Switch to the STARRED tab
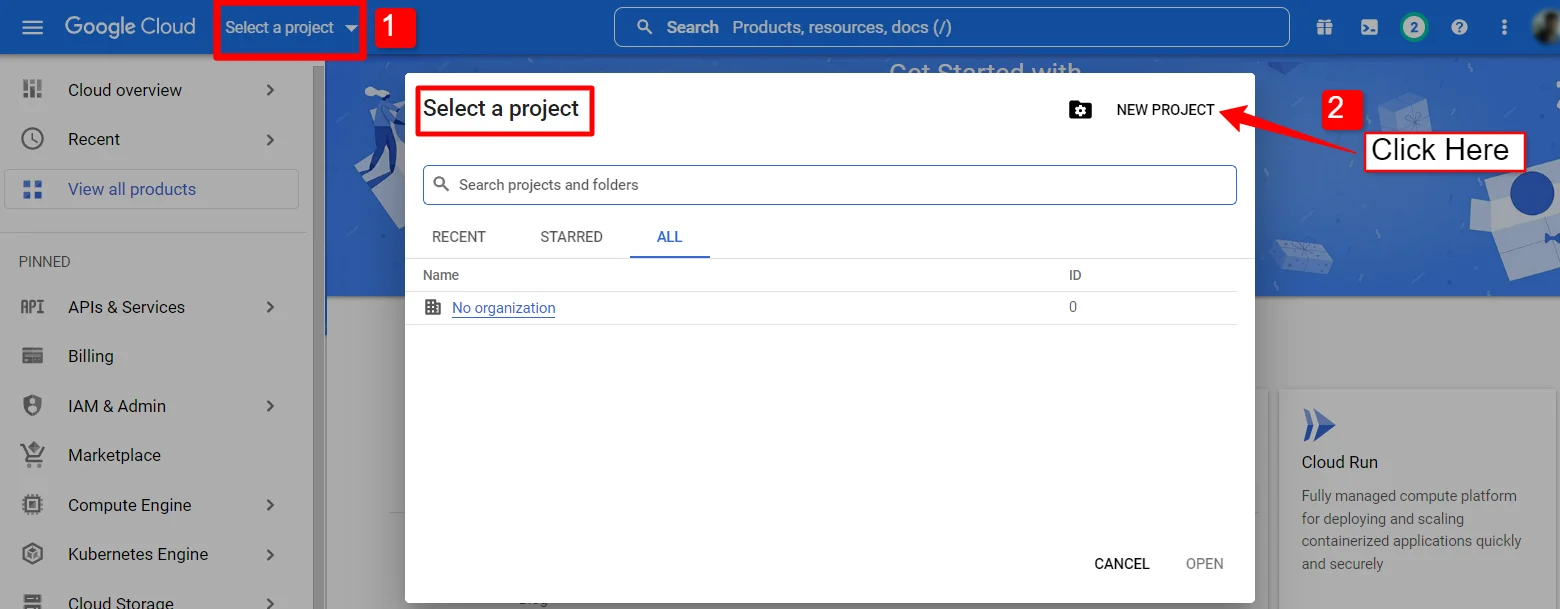 pos(571,236)
